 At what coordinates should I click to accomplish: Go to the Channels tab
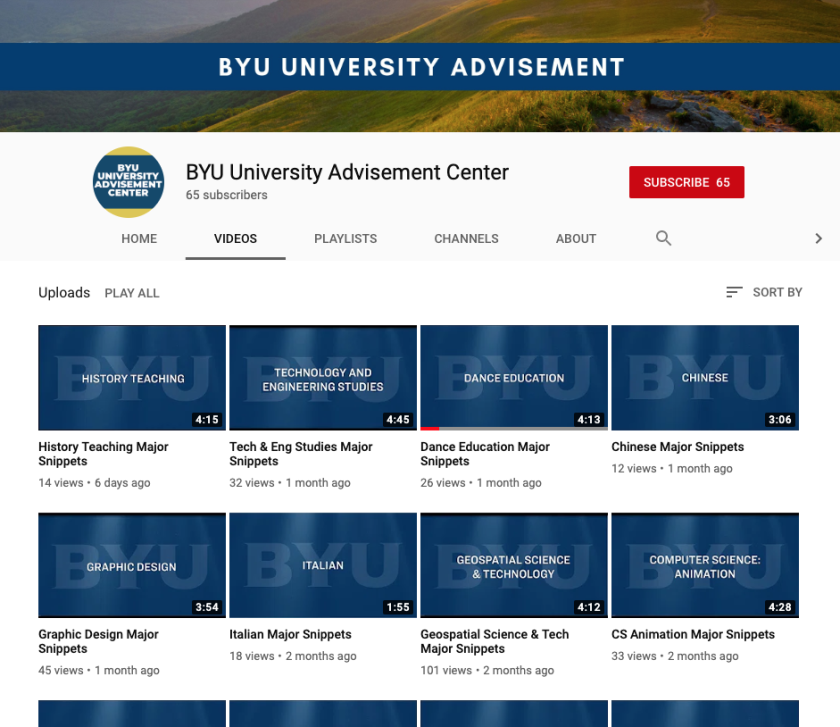466,238
